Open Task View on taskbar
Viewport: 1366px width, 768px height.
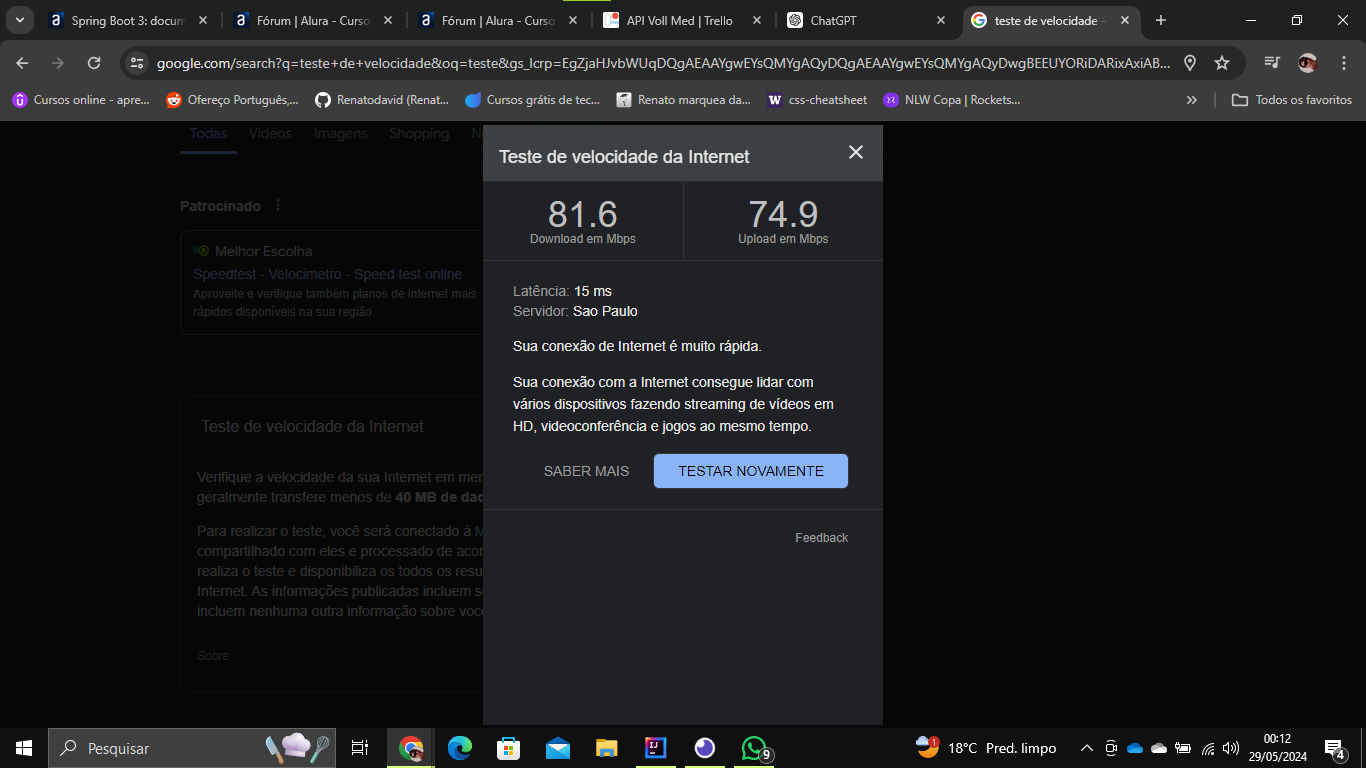click(x=360, y=748)
